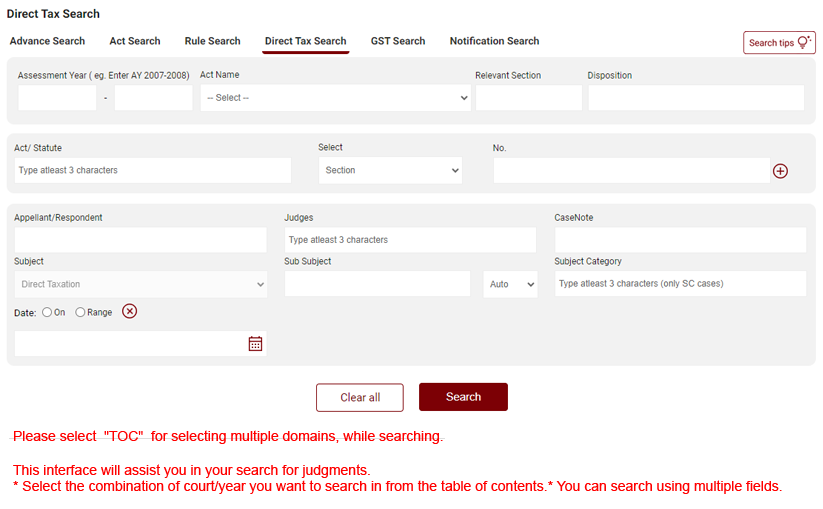Click the Search tips lightbulb button
Viewport: 823px width, 509px height.
(x=779, y=43)
